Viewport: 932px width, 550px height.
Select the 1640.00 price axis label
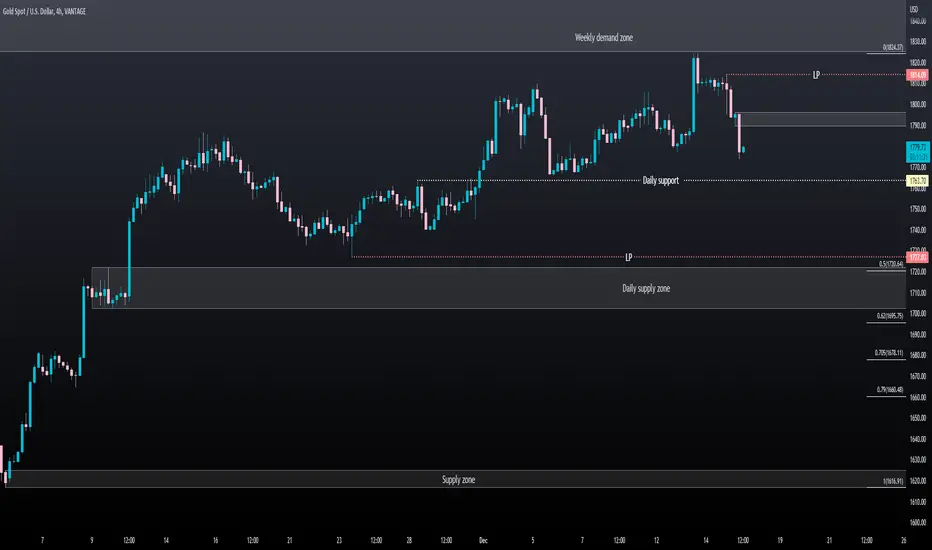918,439
